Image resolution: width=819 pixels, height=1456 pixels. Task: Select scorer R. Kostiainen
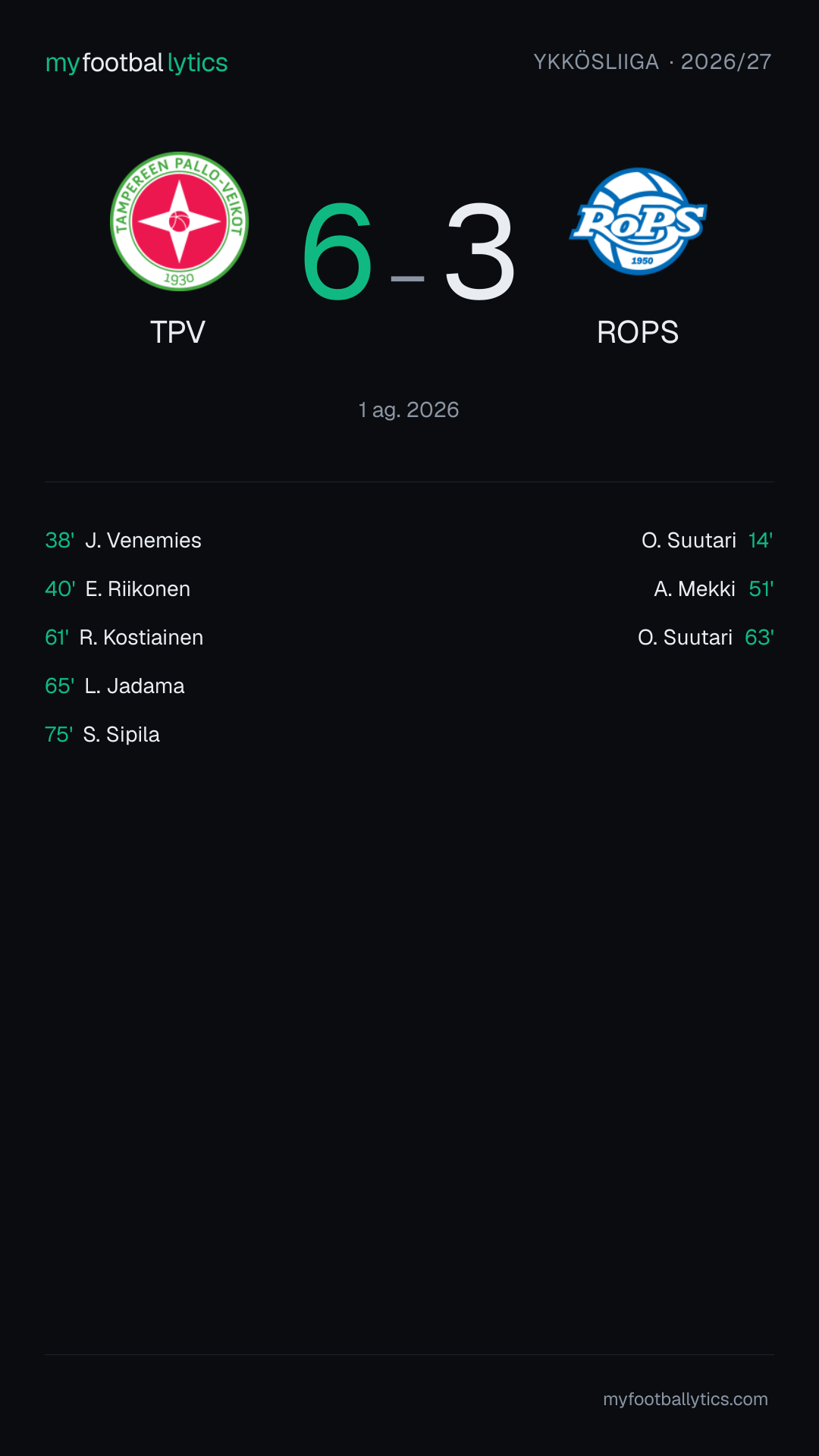141,637
